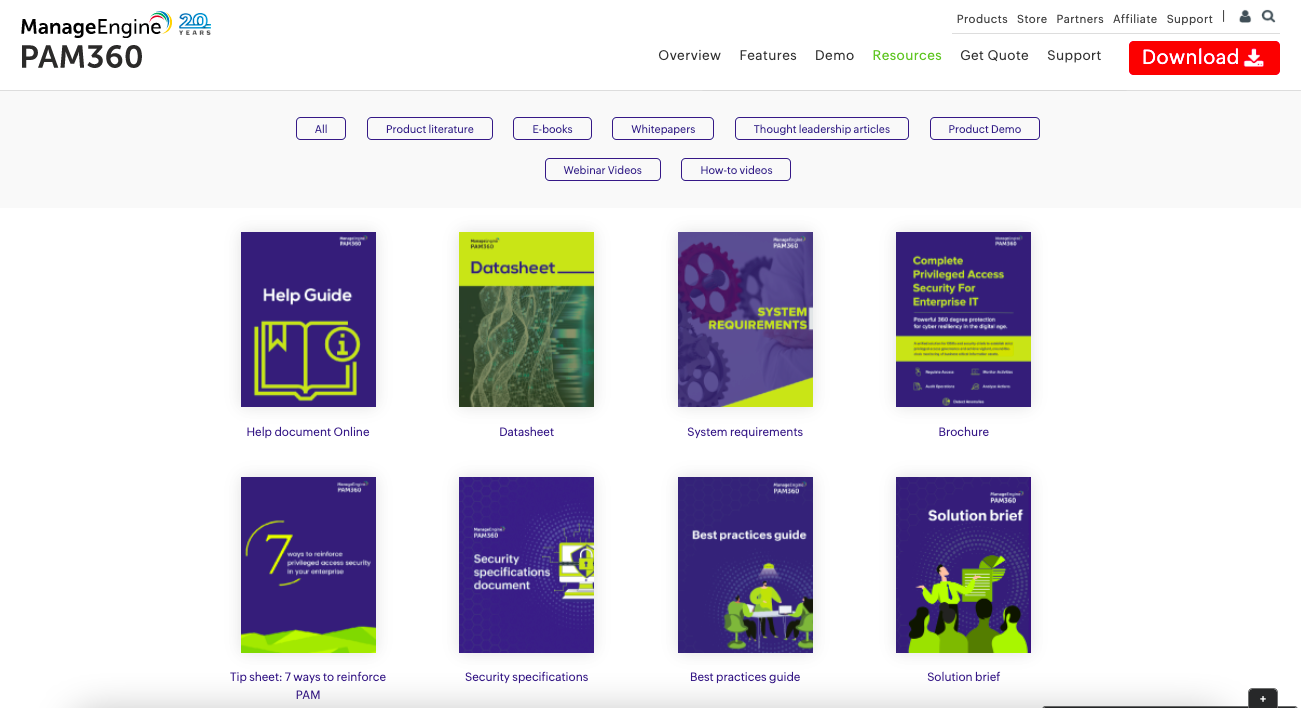Select the Resources menu item
The width and height of the screenshot is (1301, 708).
tap(907, 56)
